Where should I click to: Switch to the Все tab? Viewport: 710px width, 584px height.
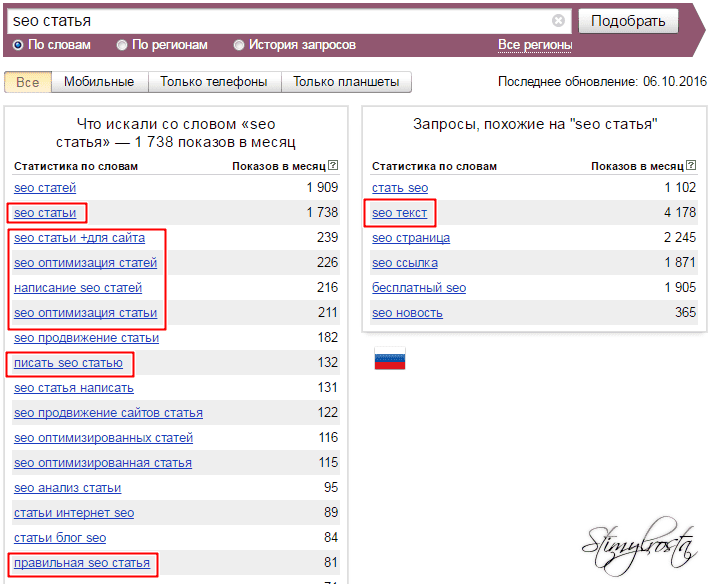tap(28, 82)
